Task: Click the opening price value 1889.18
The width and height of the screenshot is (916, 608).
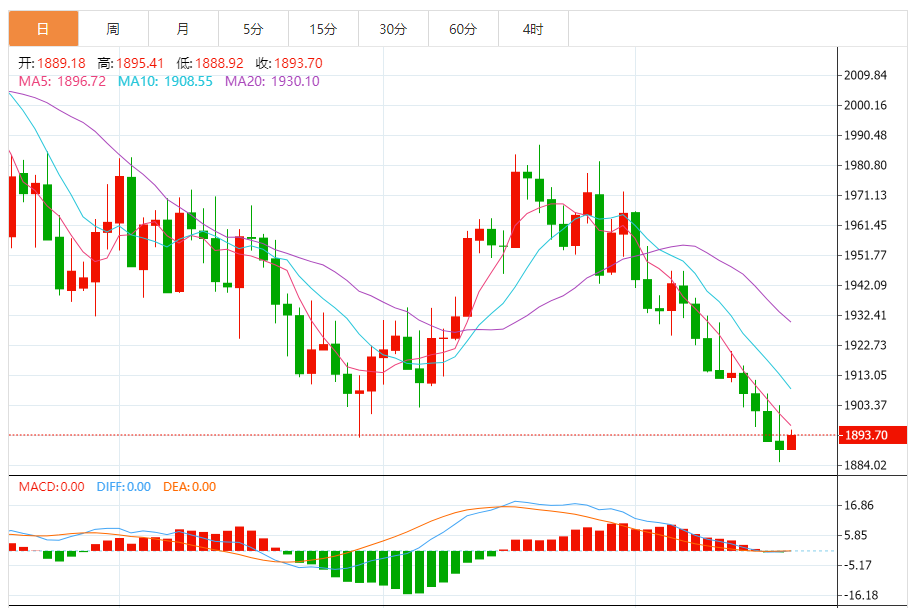Action: (61, 63)
